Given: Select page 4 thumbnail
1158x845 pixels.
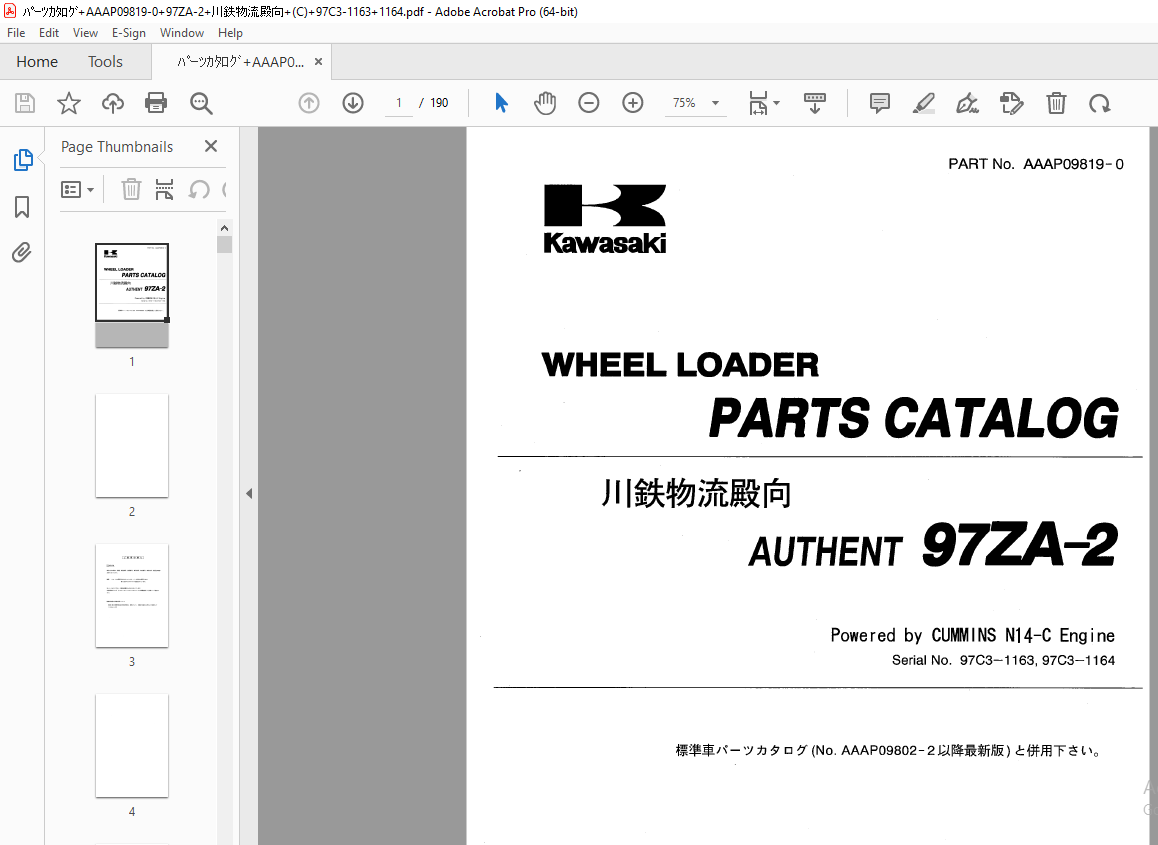Looking at the screenshot, I should (132, 745).
